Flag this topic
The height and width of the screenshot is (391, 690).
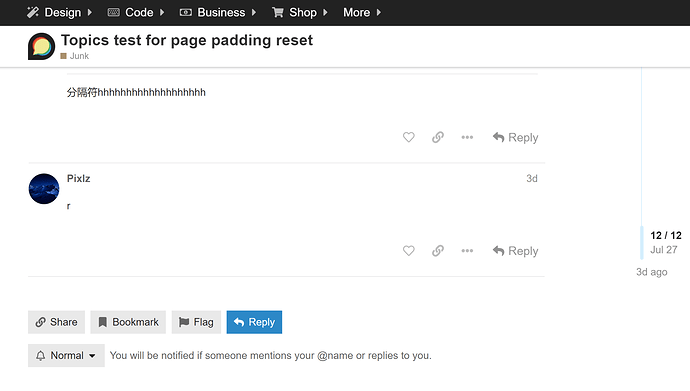click(196, 322)
